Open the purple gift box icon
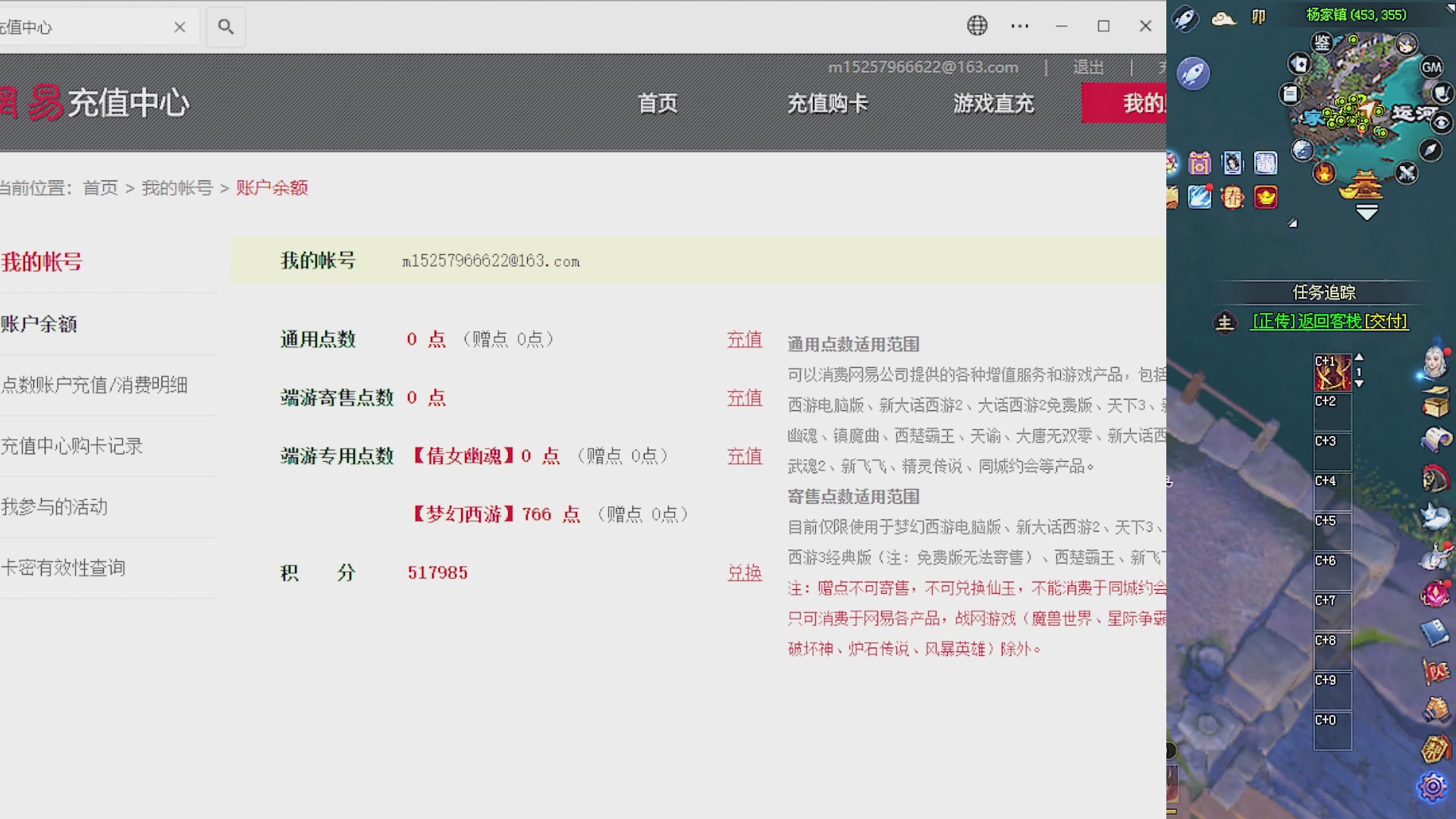The height and width of the screenshot is (819, 1456). [1200, 163]
